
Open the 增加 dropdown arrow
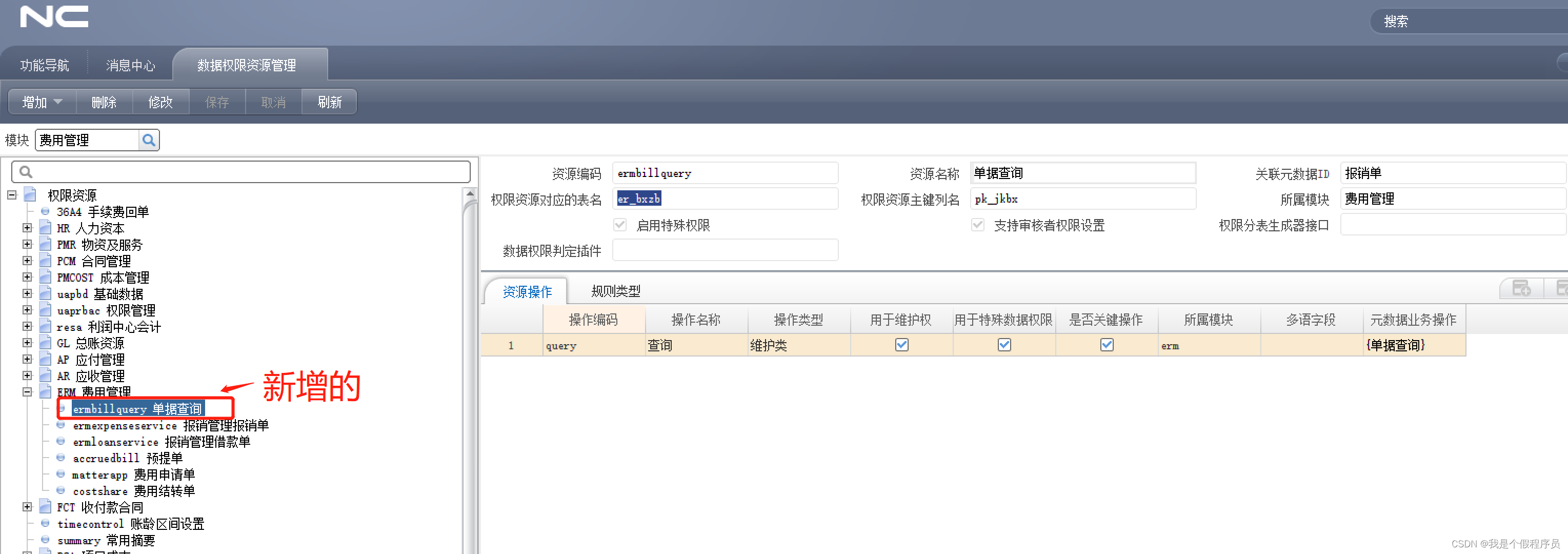[x=58, y=102]
